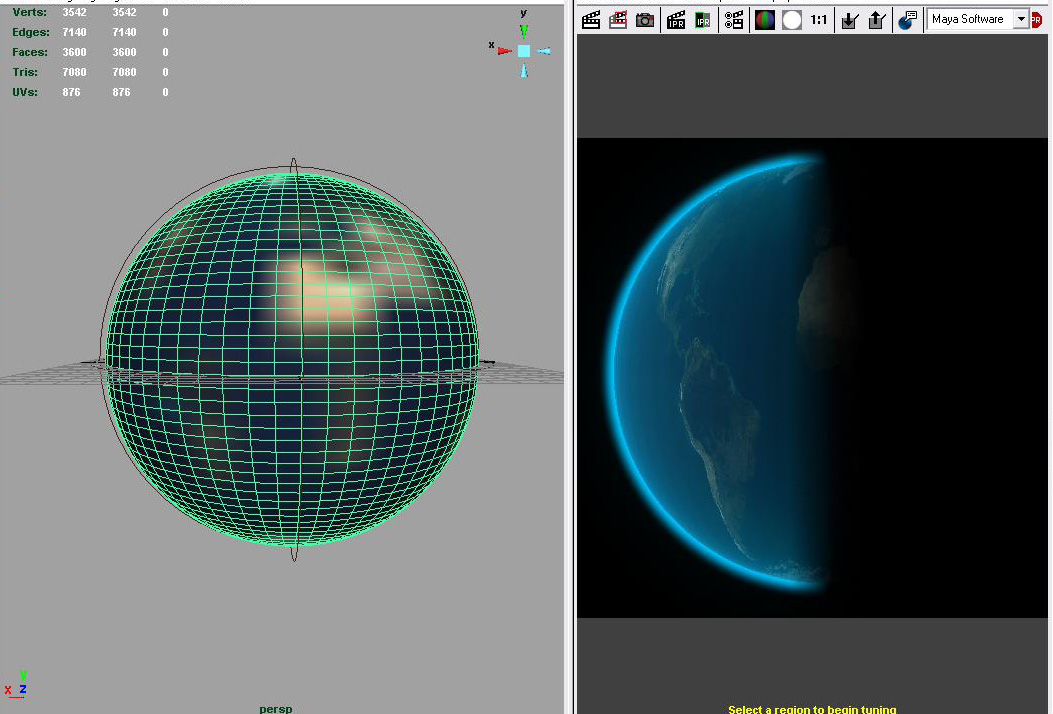Set render view to 1:1 real size
The height and width of the screenshot is (714, 1053).
tap(819, 20)
